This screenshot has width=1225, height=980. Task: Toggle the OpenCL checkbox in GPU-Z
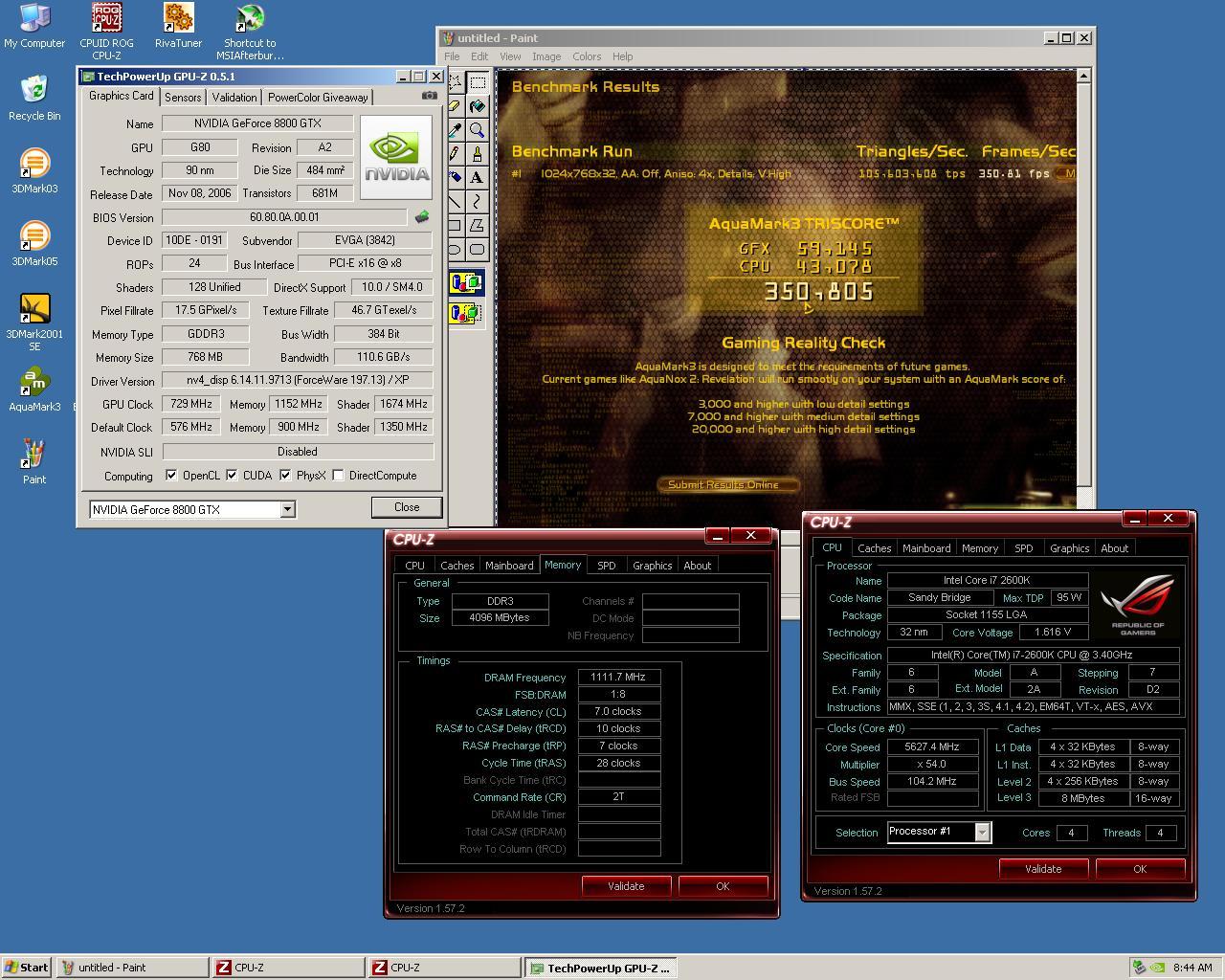(171, 475)
